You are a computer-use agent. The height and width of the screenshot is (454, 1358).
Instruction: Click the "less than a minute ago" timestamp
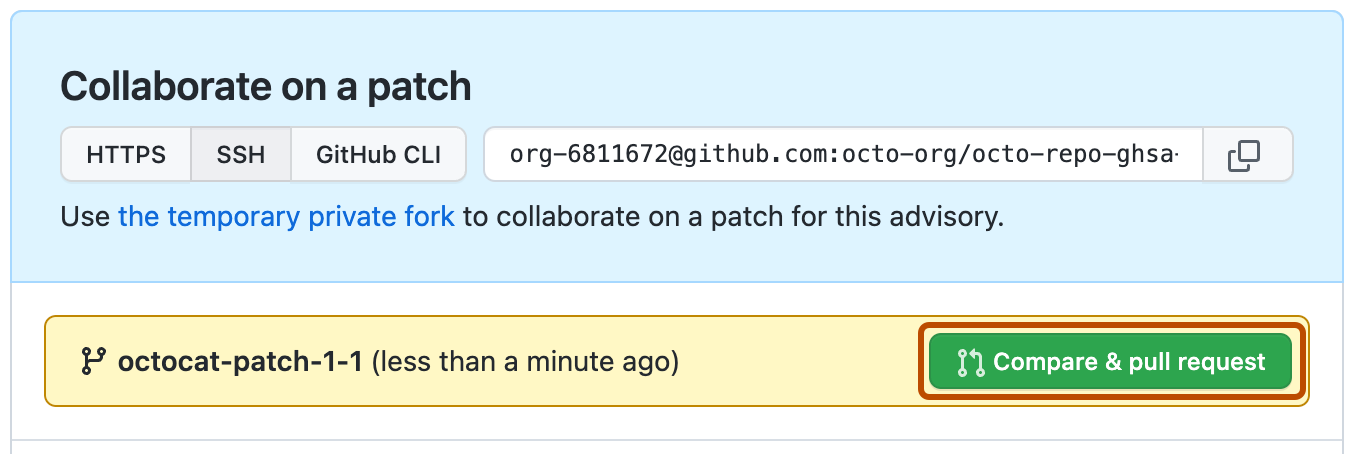coord(525,361)
